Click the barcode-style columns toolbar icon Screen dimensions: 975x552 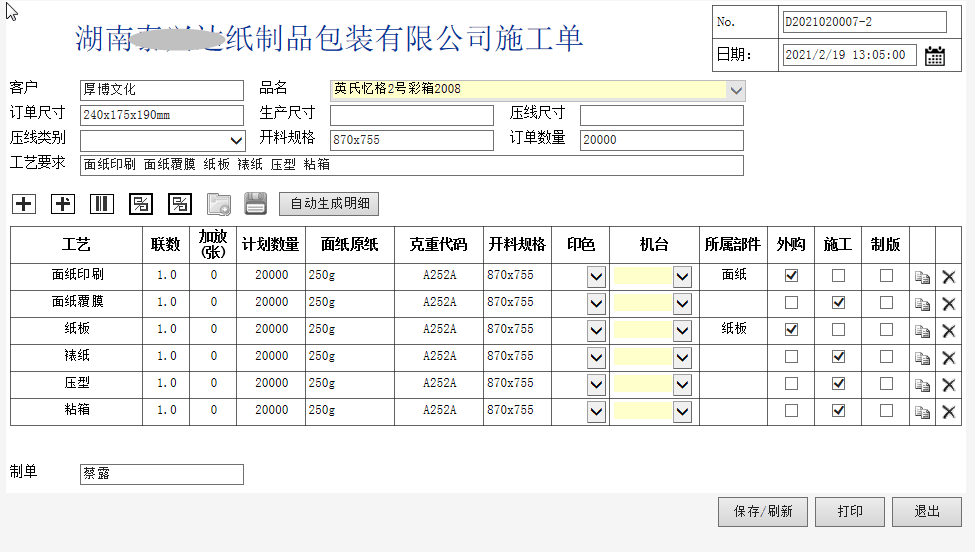coord(101,204)
